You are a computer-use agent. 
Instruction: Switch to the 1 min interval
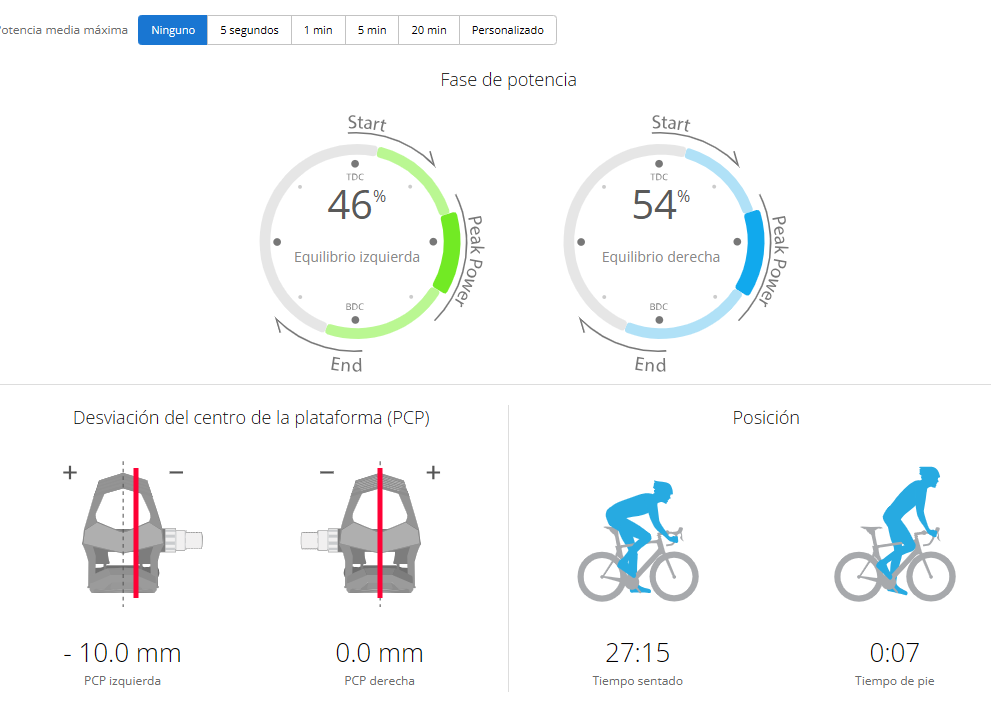coord(319,30)
